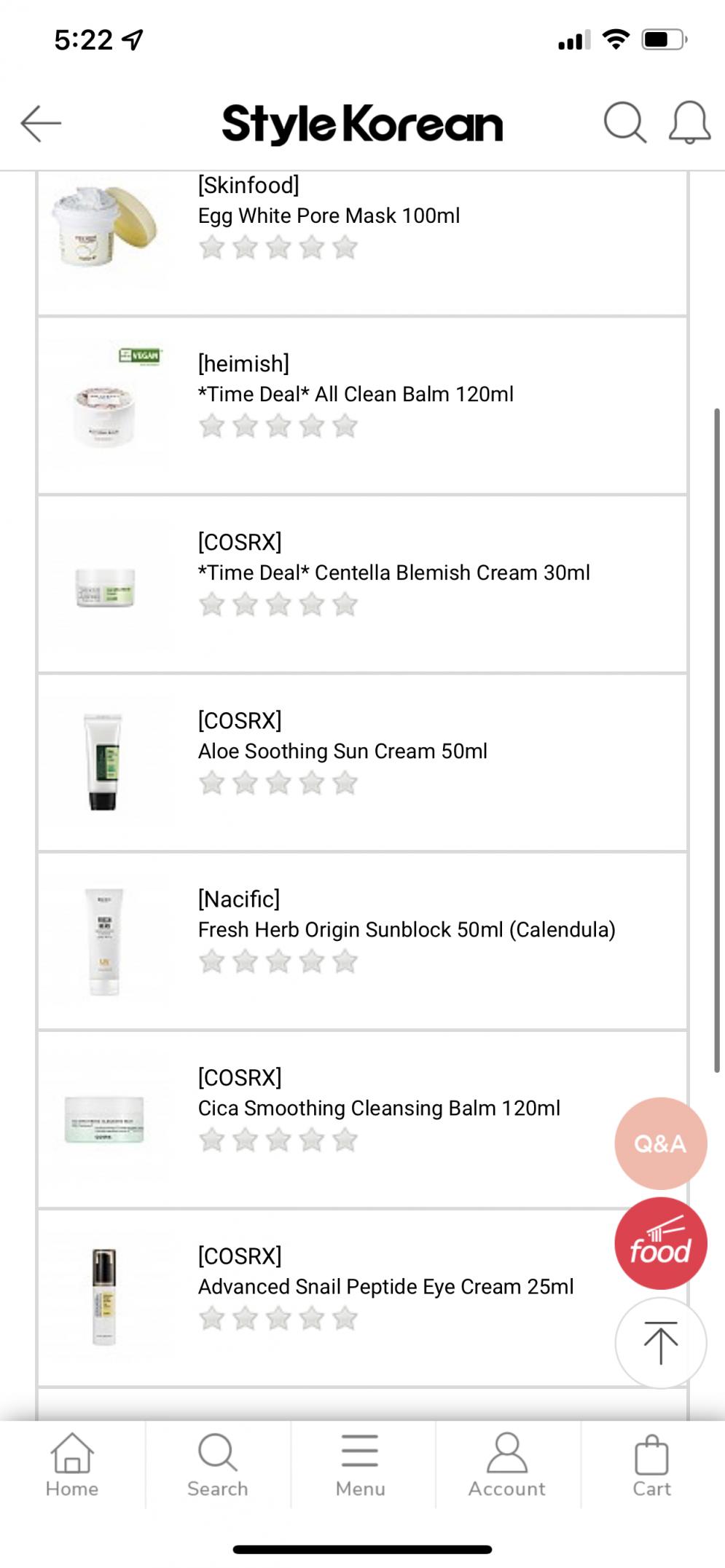
Task: Select heimish All Clean Balm 120ml
Action: (x=356, y=394)
